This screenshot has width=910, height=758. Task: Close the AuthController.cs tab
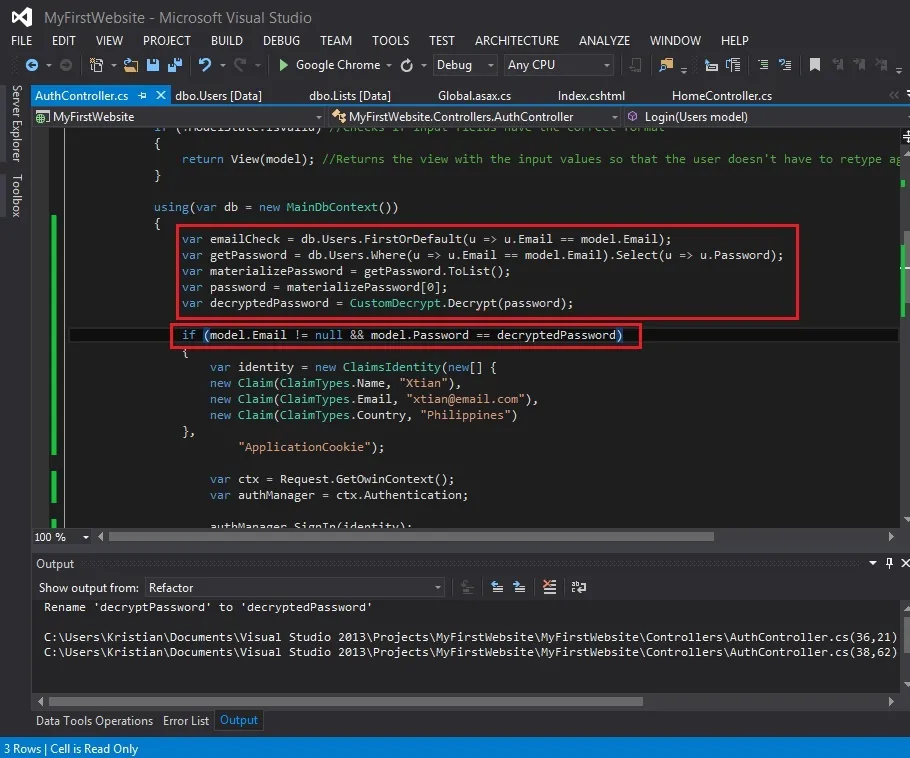coord(161,95)
